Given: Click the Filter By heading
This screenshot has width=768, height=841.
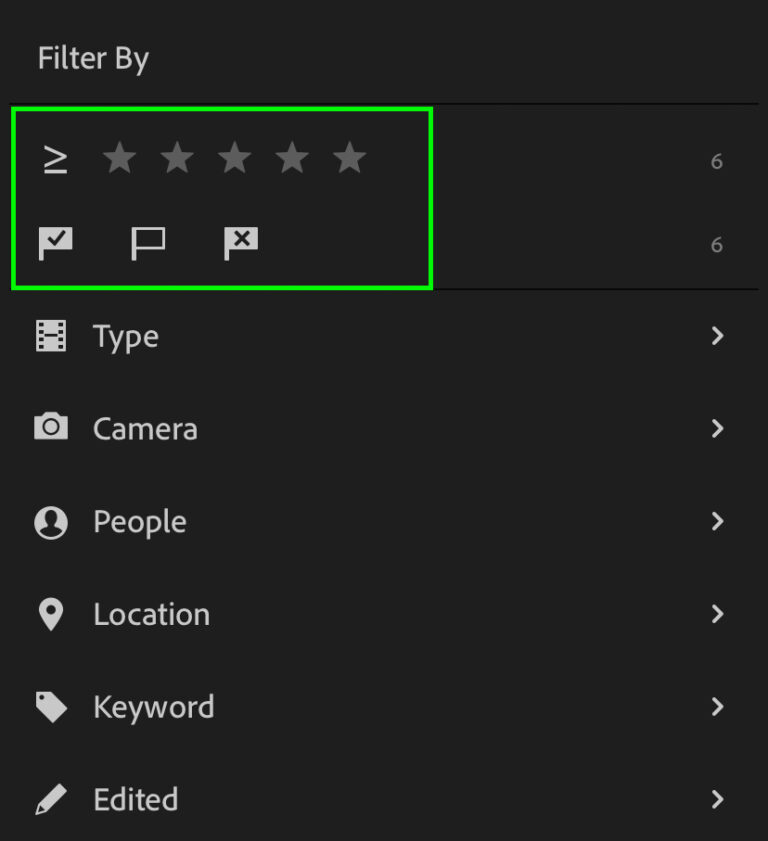Looking at the screenshot, I should 93,58.
